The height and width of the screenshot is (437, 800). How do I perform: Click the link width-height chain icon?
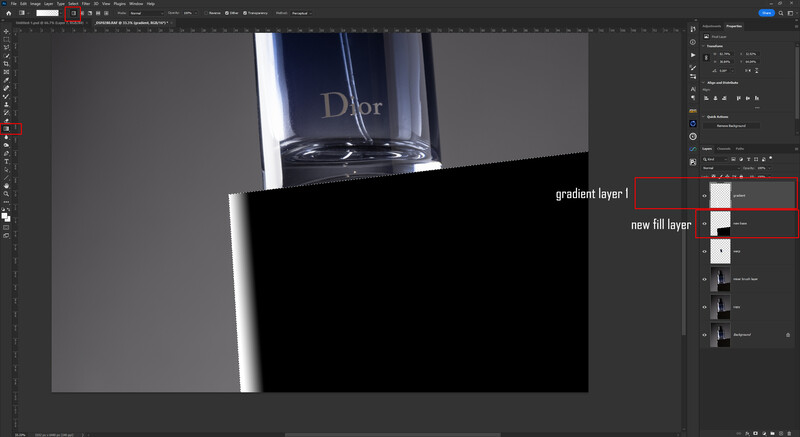[x=706, y=58]
